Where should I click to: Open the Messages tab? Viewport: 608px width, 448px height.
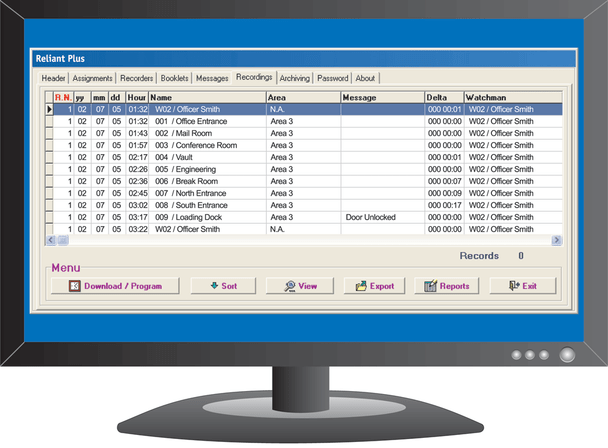pyautogui.click(x=212, y=78)
